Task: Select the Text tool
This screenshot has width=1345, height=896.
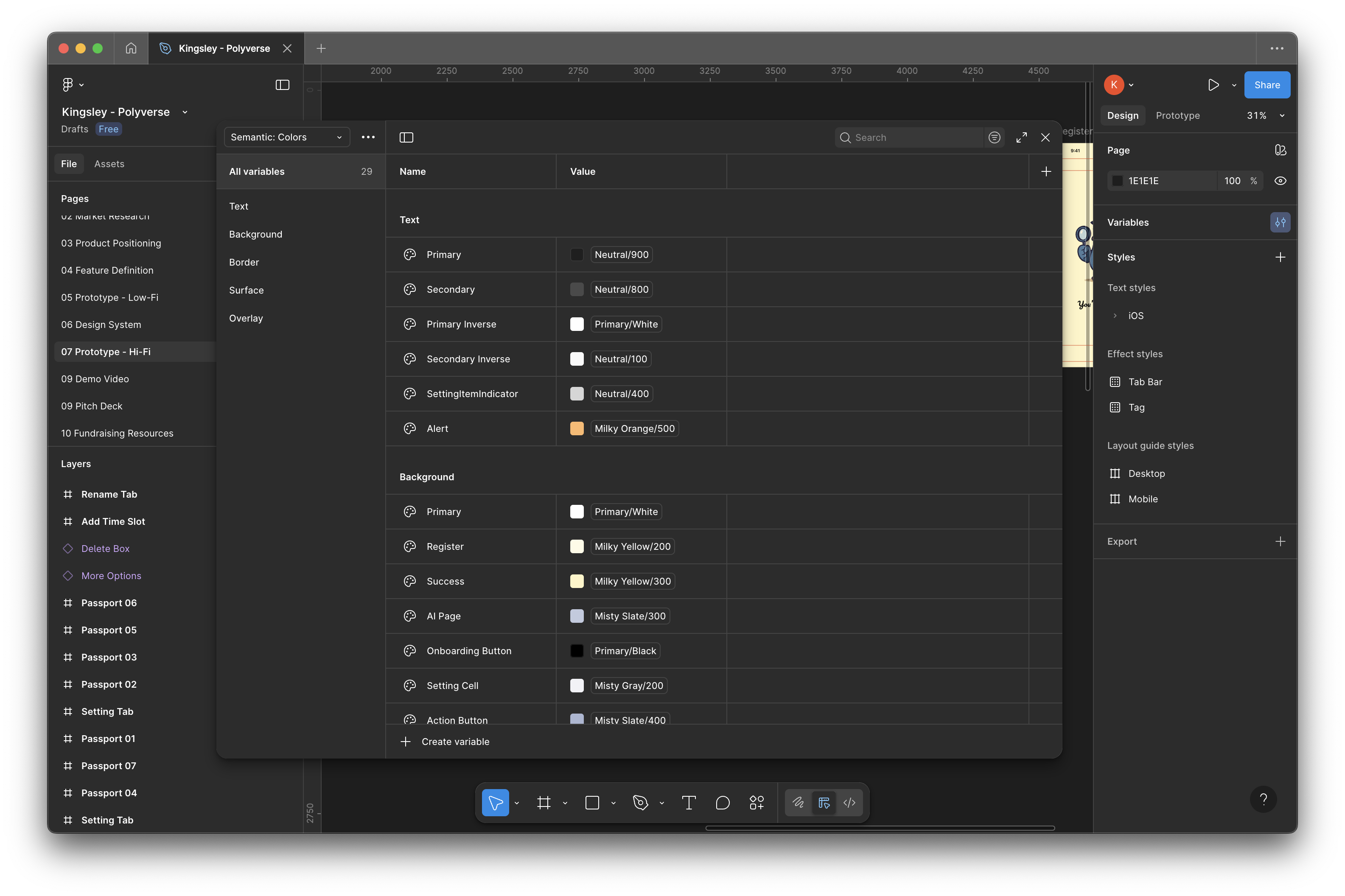Action: (689, 802)
